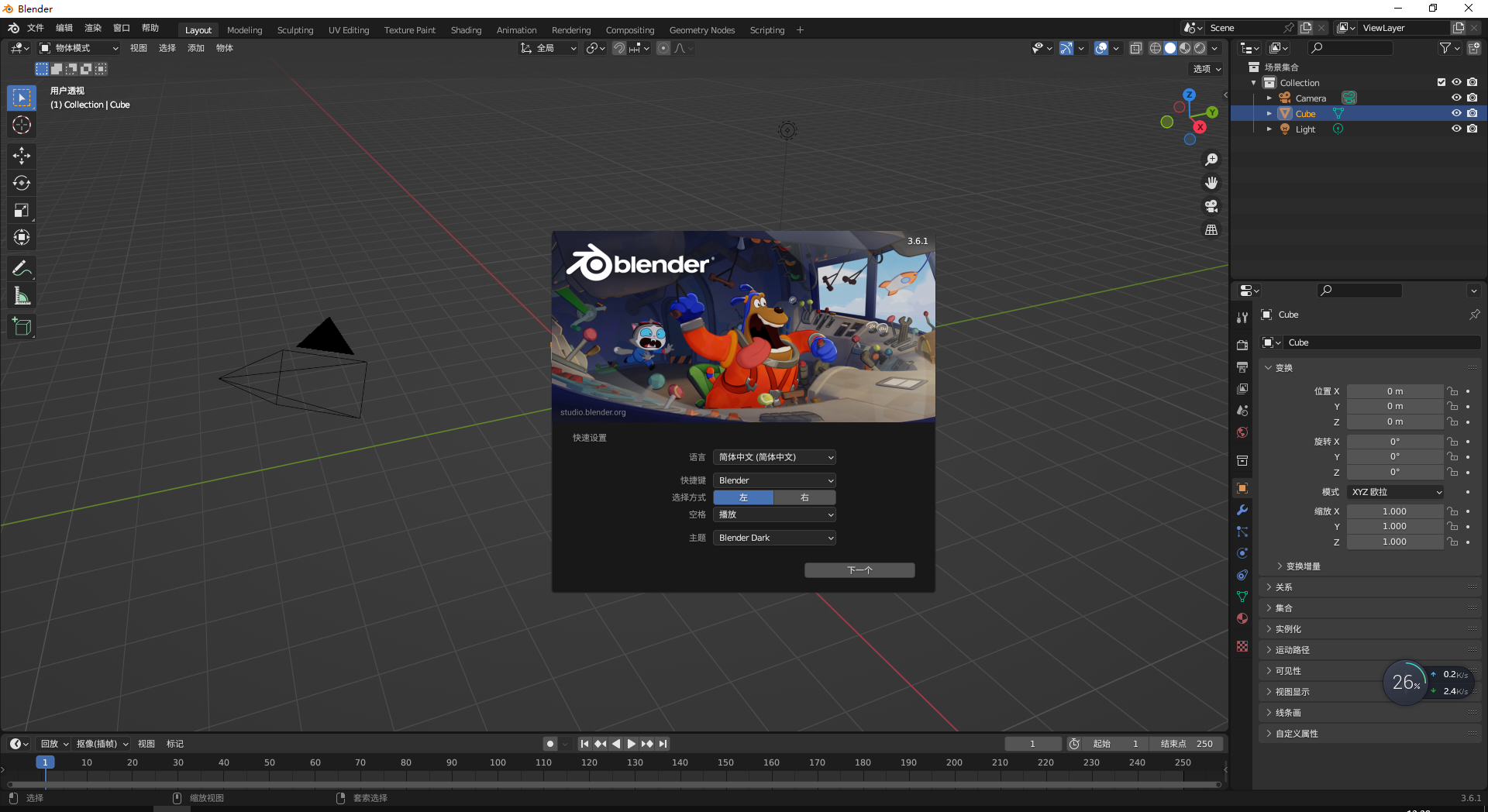Open the 主题 theme dropdown
1488x812 pixels.
(x=774, y=537)
